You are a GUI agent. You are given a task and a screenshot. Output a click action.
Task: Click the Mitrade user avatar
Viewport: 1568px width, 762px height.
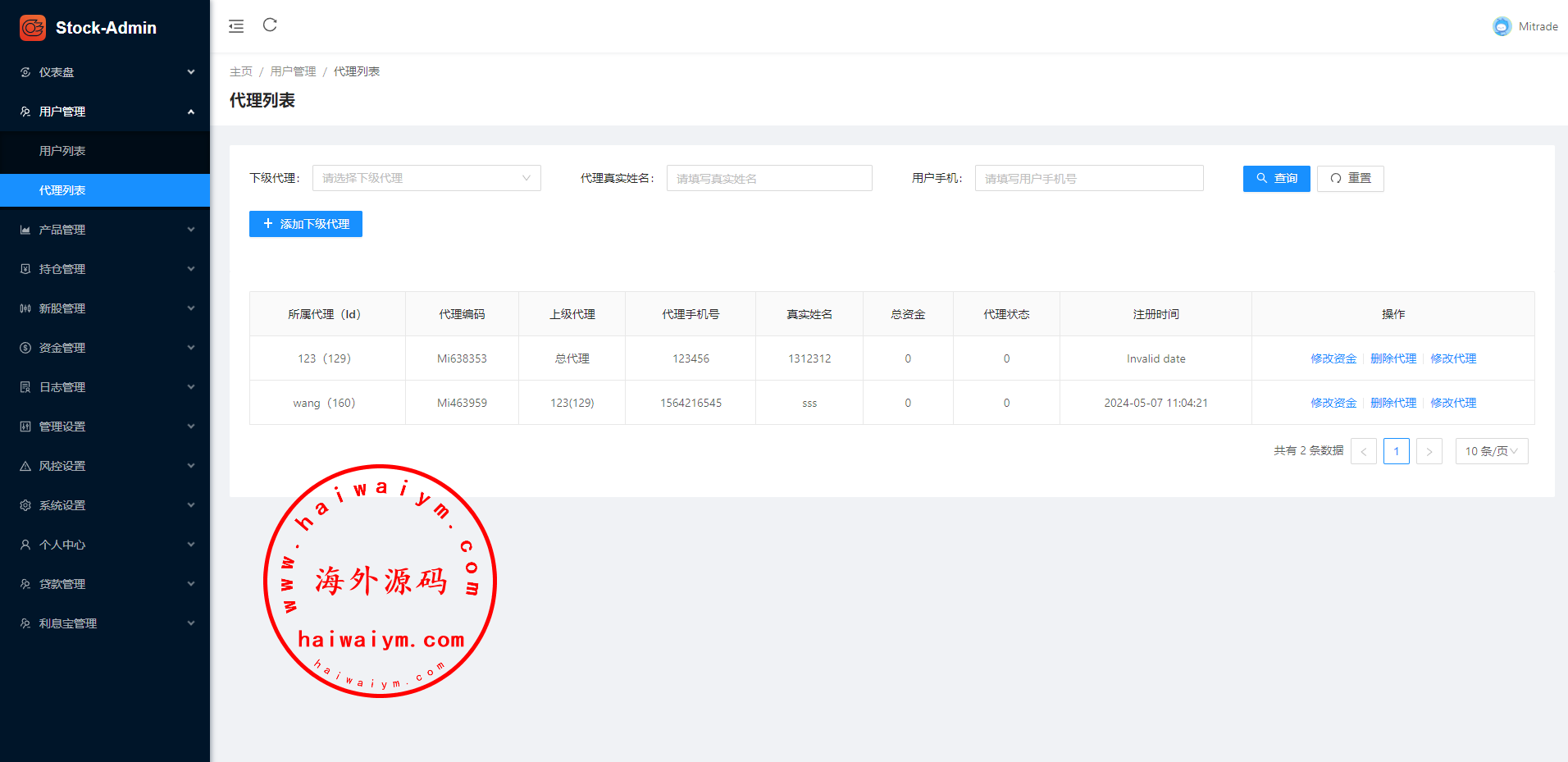pyautogui.click(x=1502, y=26)
